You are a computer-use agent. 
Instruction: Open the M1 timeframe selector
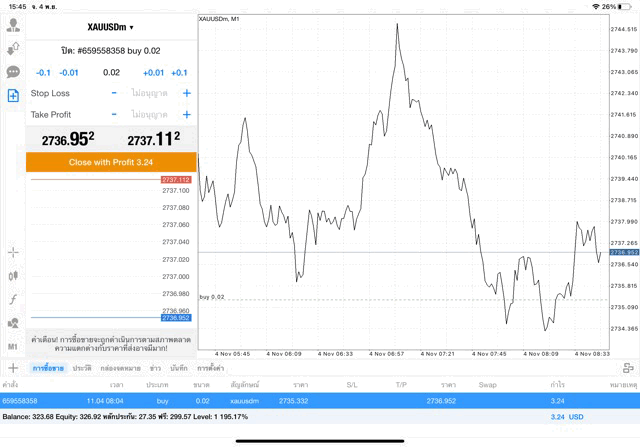[x=13, y=346]
